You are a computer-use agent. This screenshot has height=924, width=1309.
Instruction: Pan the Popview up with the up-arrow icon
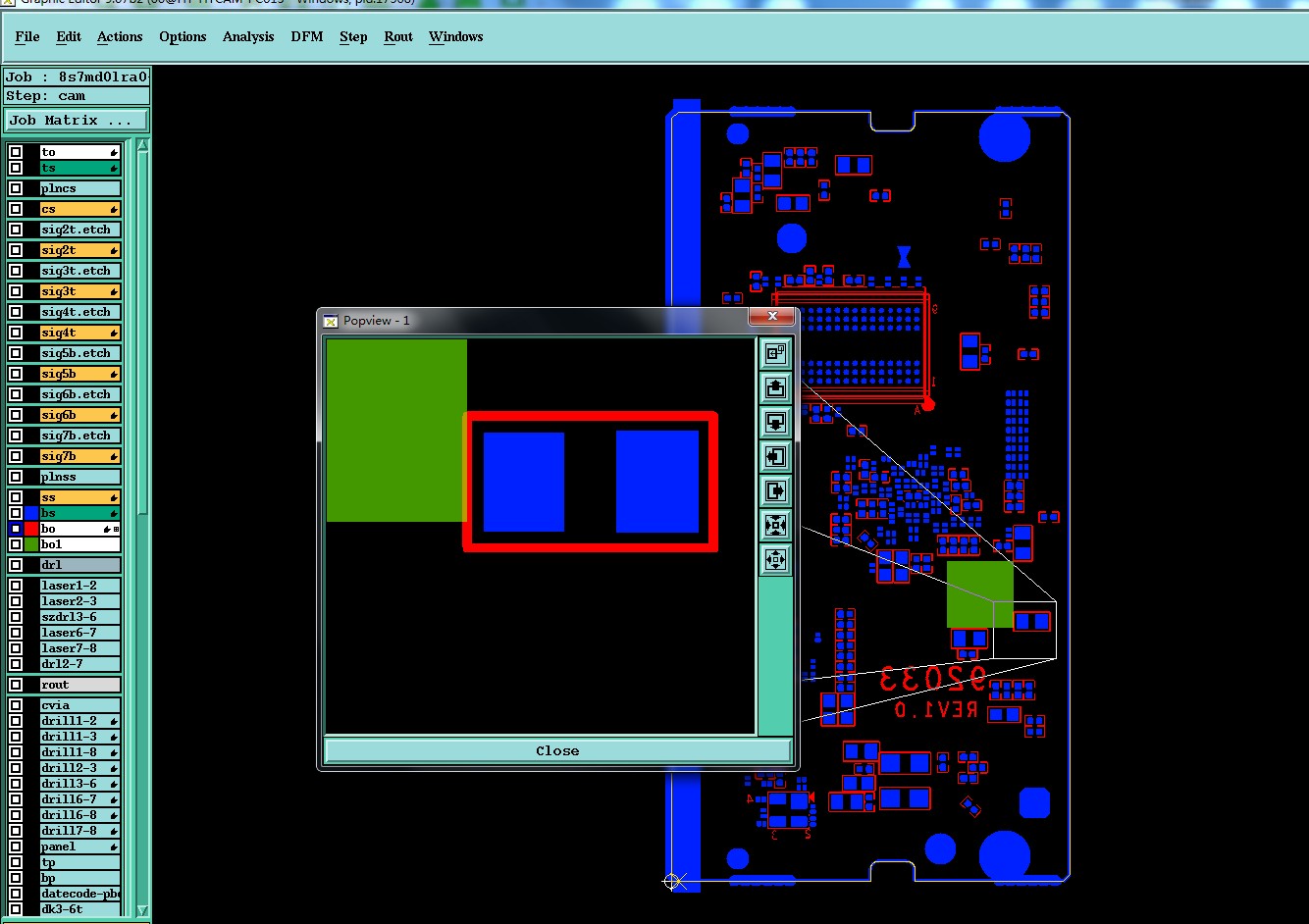(x=775, y=387)
